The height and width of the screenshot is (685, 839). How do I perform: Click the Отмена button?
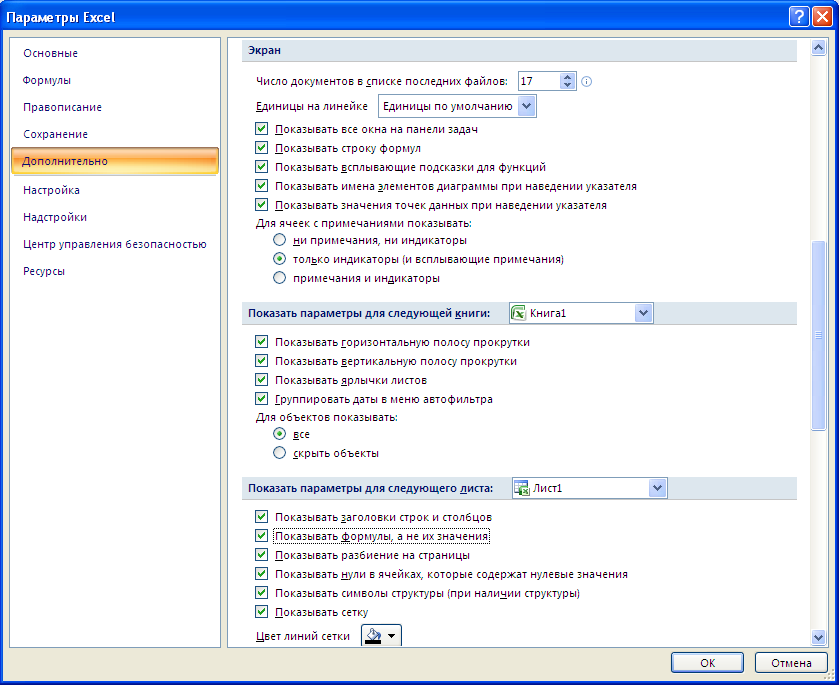pyautogui.click(x=791, y=663)
